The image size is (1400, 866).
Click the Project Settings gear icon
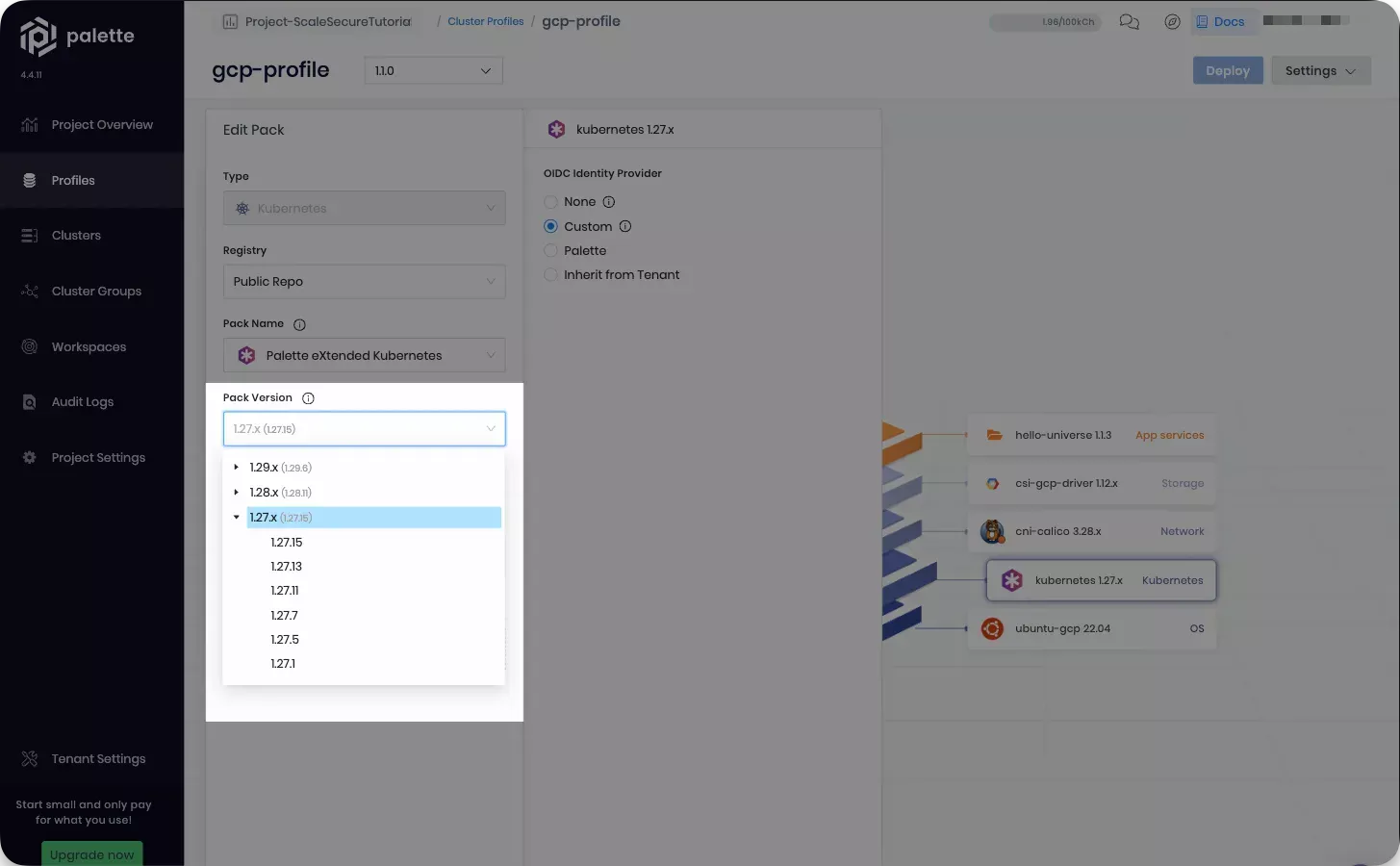[30, 458]
